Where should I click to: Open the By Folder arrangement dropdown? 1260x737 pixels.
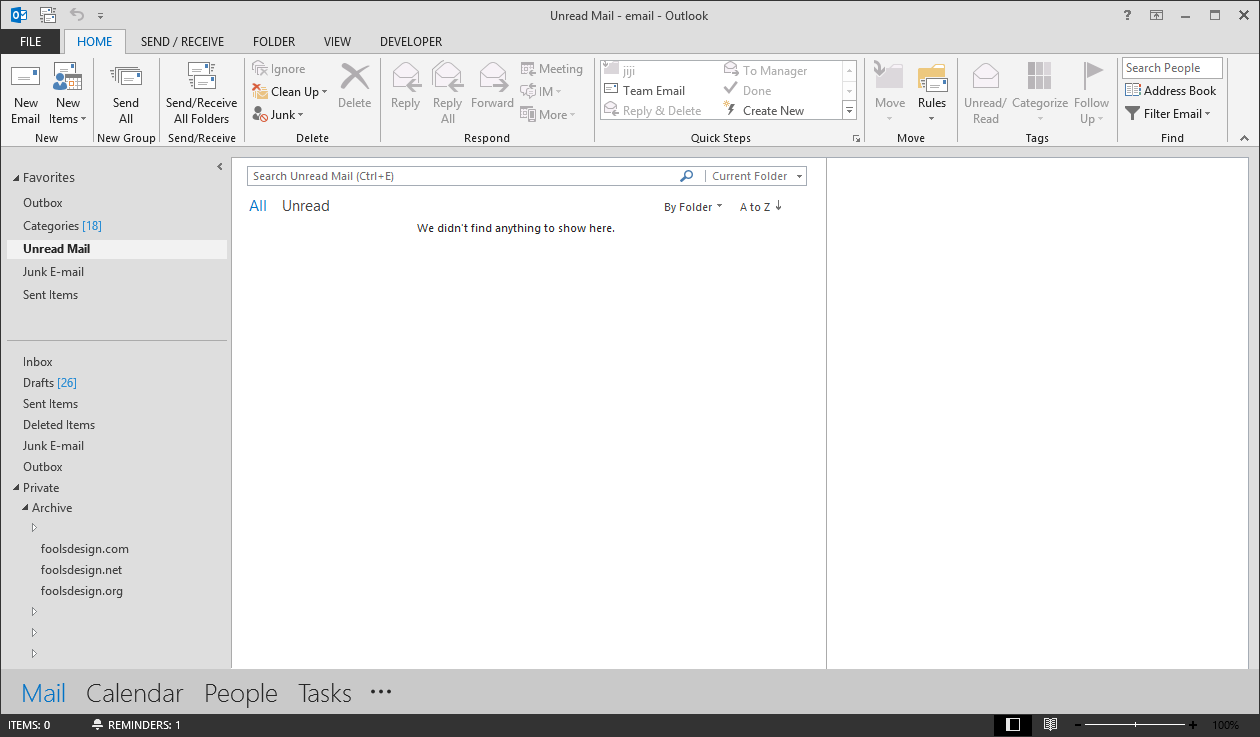coord(693,206)
